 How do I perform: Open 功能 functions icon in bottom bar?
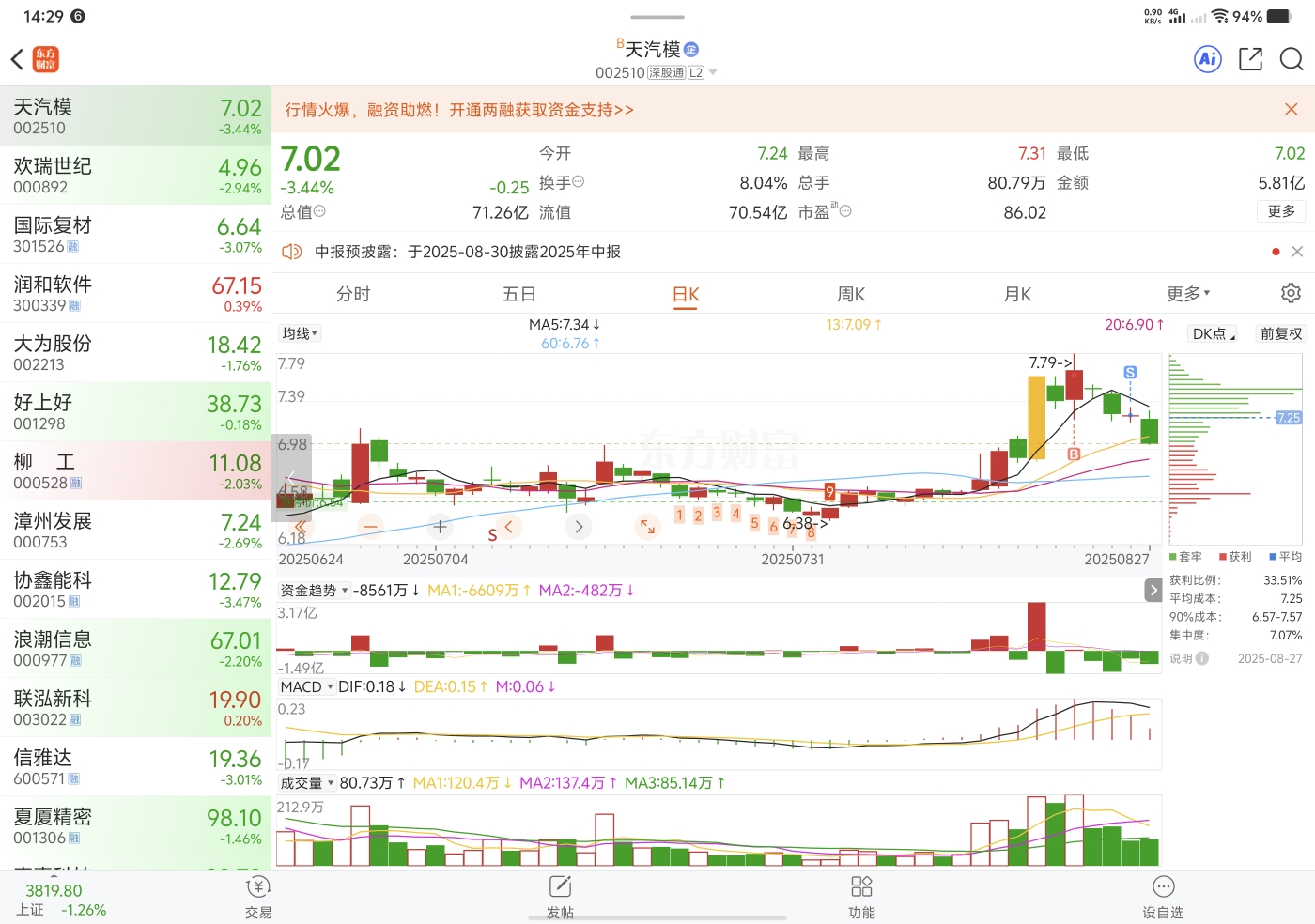[x=861, y=897]
